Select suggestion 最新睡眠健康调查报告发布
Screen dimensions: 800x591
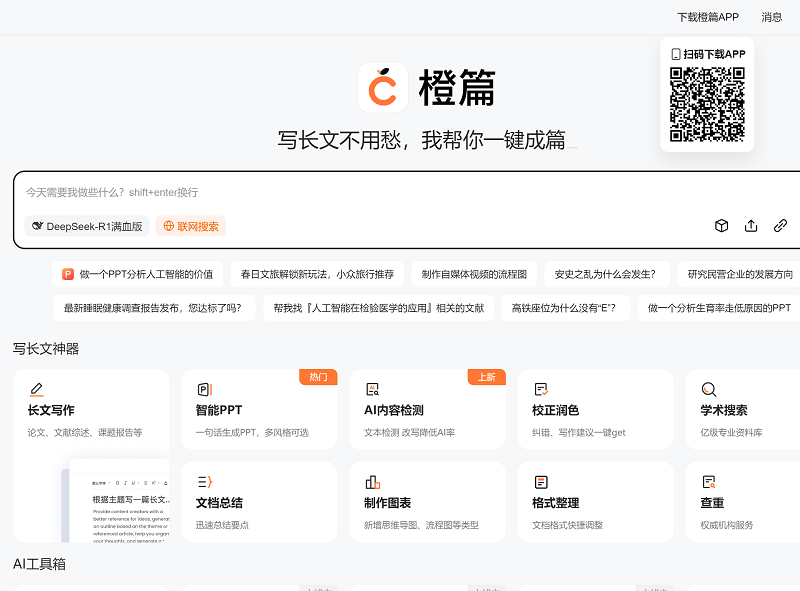[154, 308]
